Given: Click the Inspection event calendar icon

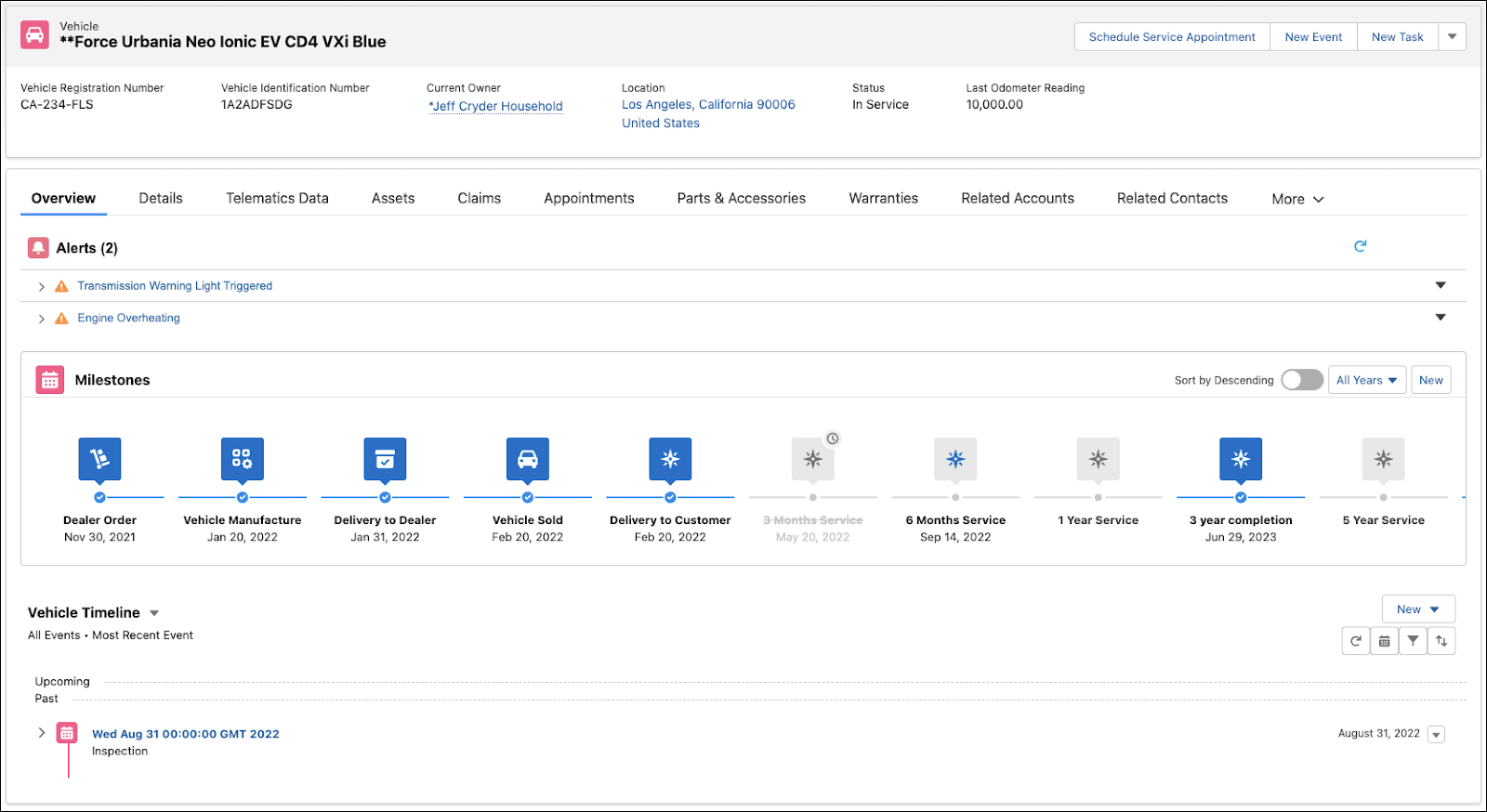Looking at the screenshot, I should coord(67,733).
